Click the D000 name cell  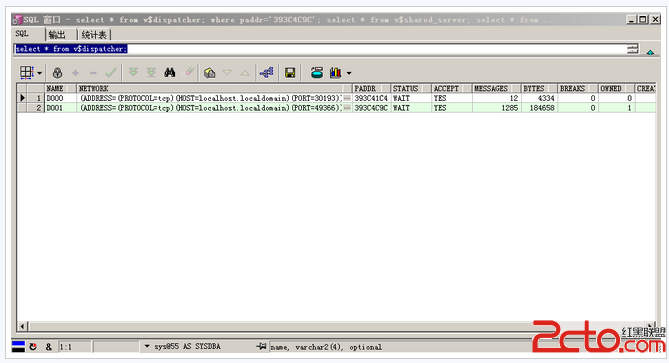click(x=61, y=98)
